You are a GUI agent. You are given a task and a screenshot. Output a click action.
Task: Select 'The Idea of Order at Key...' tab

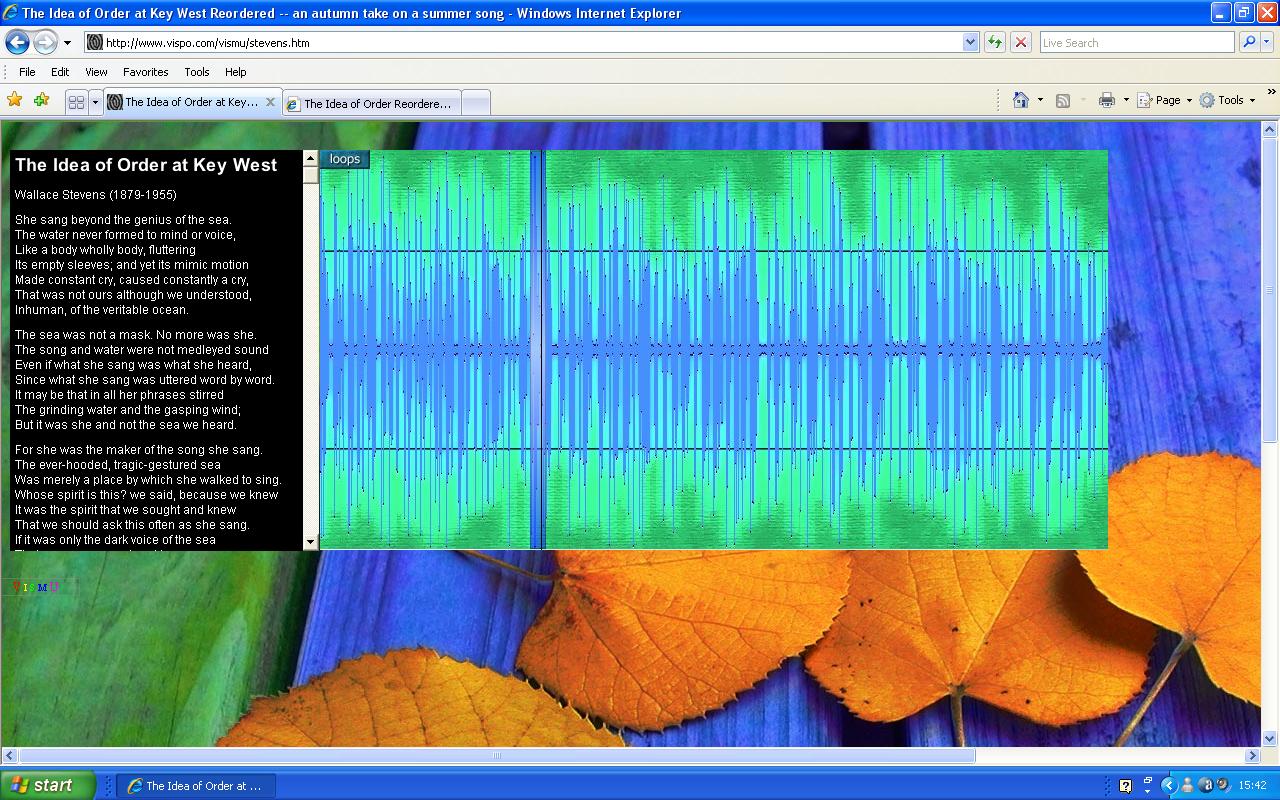click(x=183, y=102)
